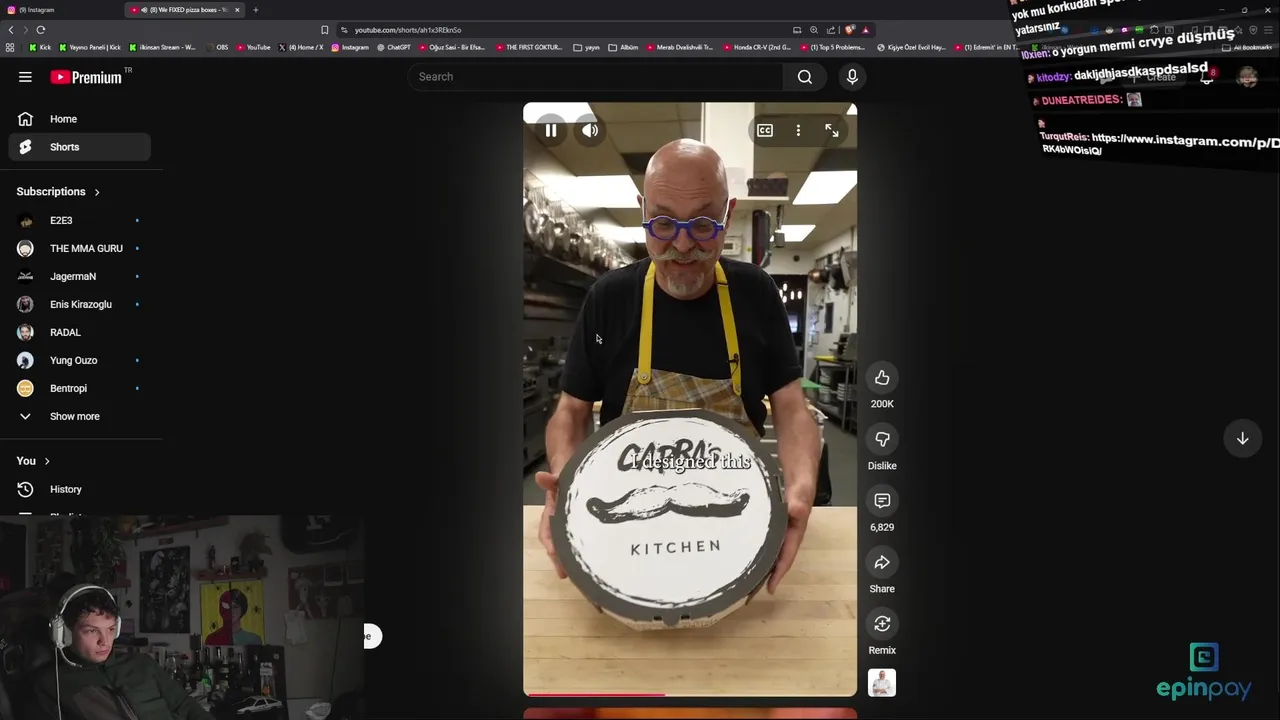
Task: Open the E2E3 subscription channel
Action: [80, 220]
